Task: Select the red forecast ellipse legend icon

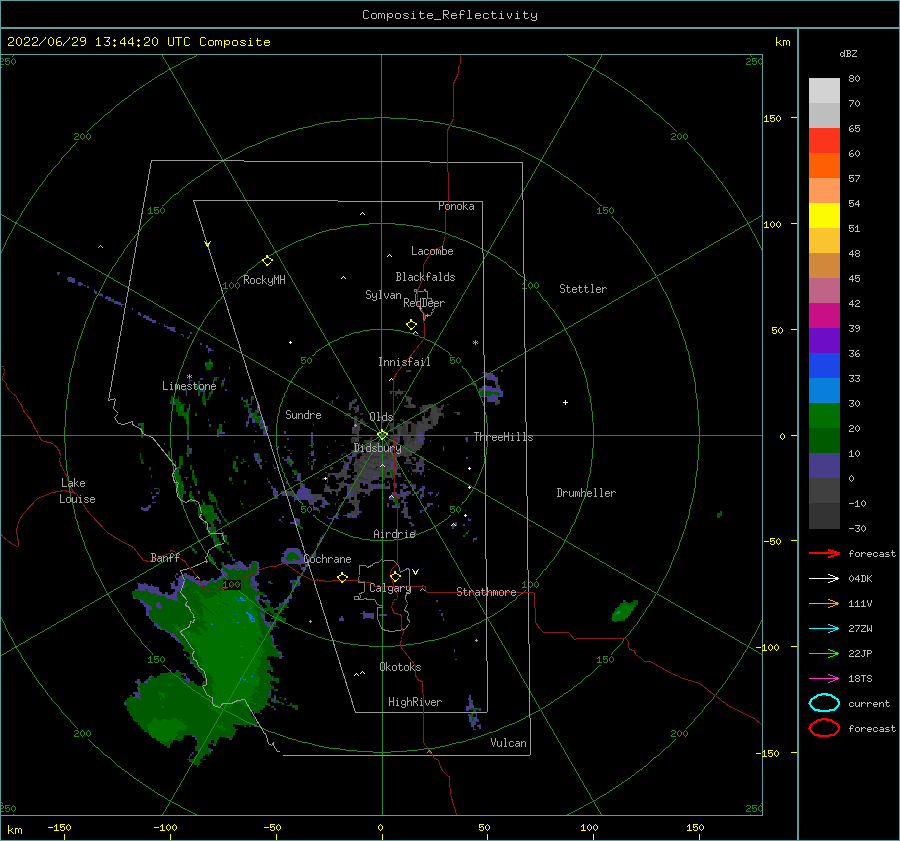Action: 824,728
